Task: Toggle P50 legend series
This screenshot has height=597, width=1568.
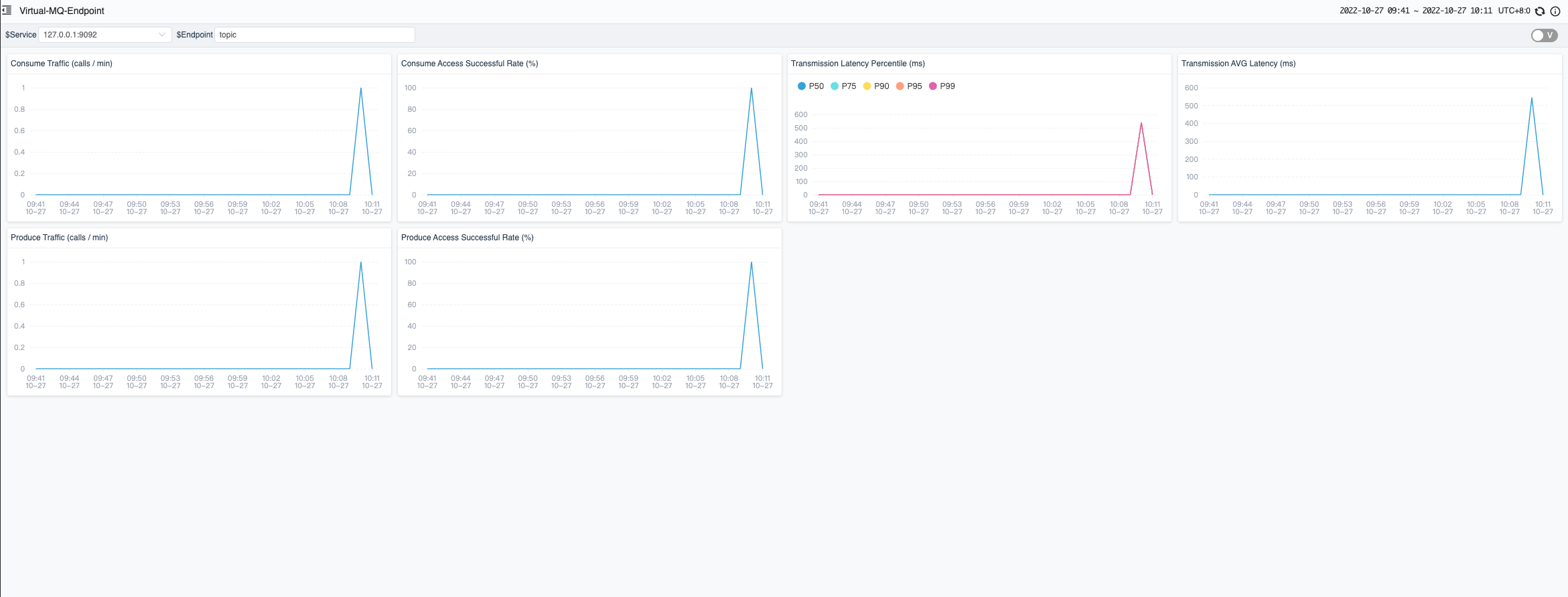Action: click(x=810, y=86)
